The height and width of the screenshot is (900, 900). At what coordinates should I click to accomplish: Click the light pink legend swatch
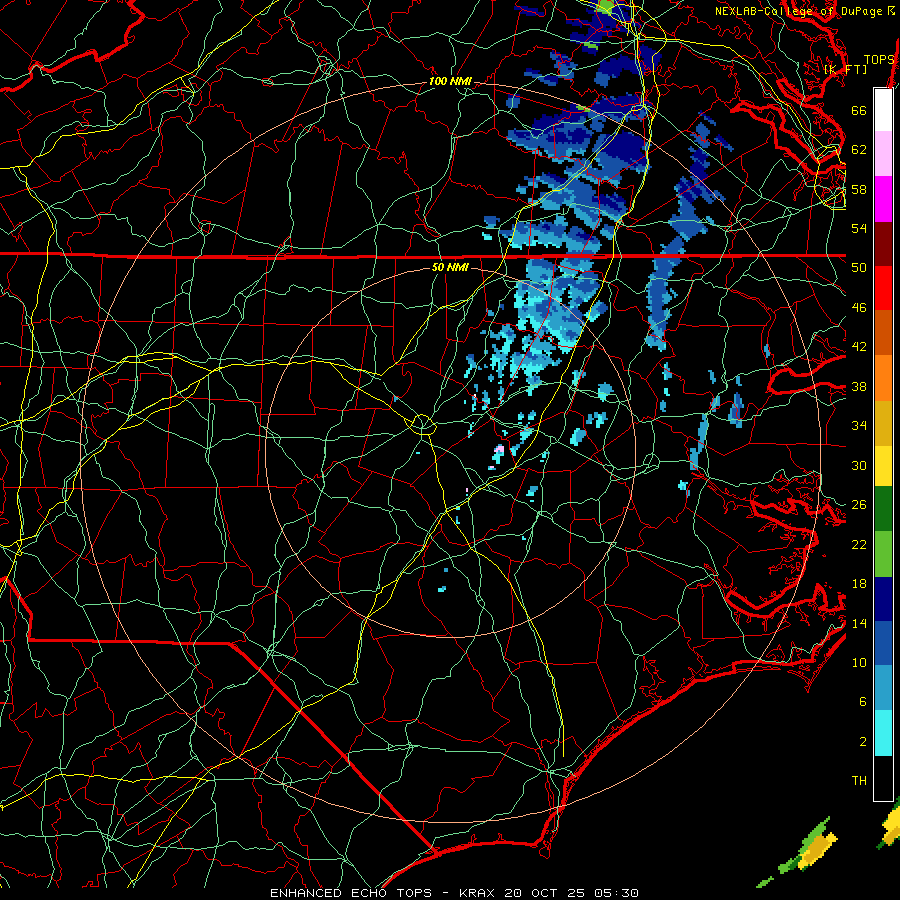883,154
